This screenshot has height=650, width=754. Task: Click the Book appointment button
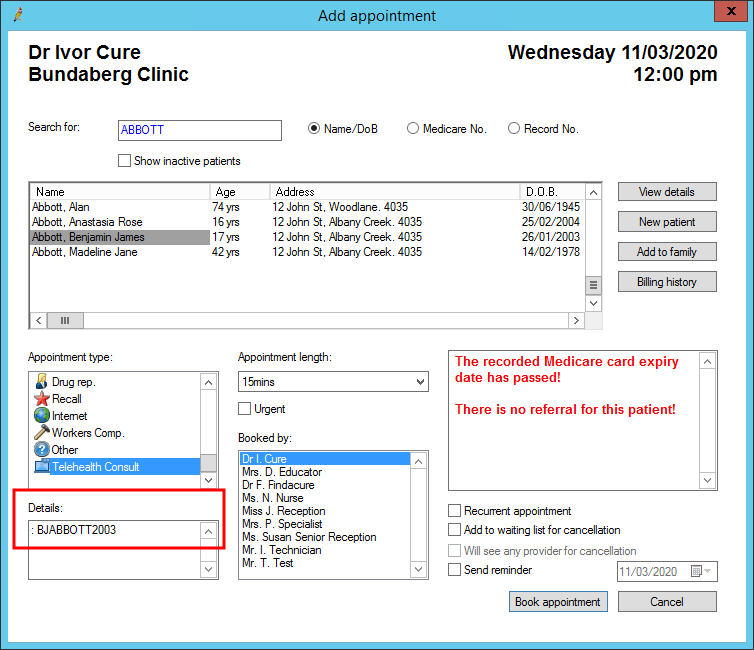558,602
